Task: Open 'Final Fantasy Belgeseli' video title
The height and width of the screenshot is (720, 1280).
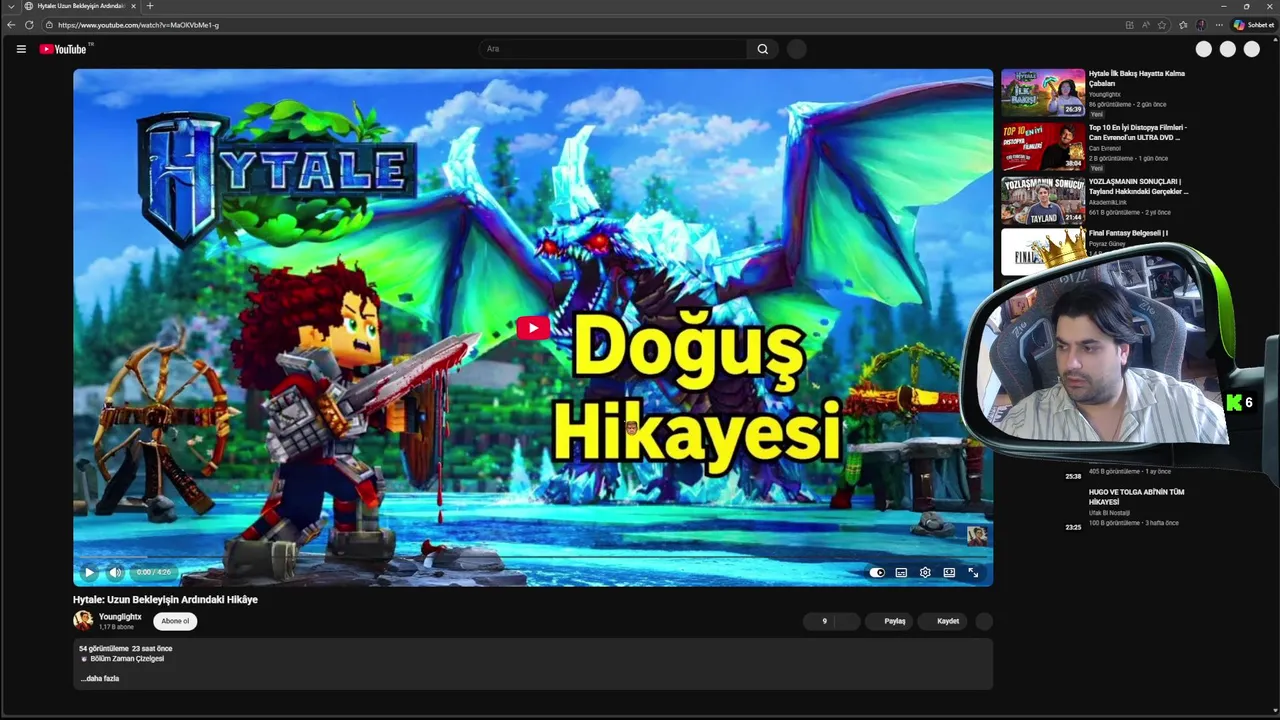Action: tap(1128, 233)
